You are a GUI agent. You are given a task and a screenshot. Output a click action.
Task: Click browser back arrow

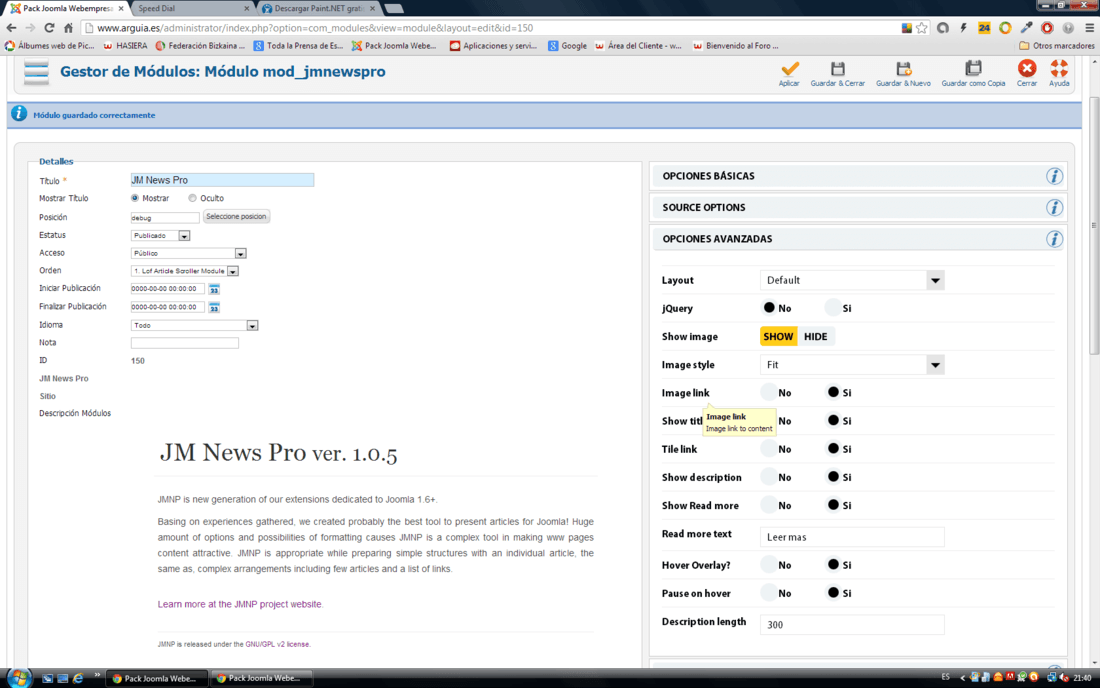[x=11, y=28]
